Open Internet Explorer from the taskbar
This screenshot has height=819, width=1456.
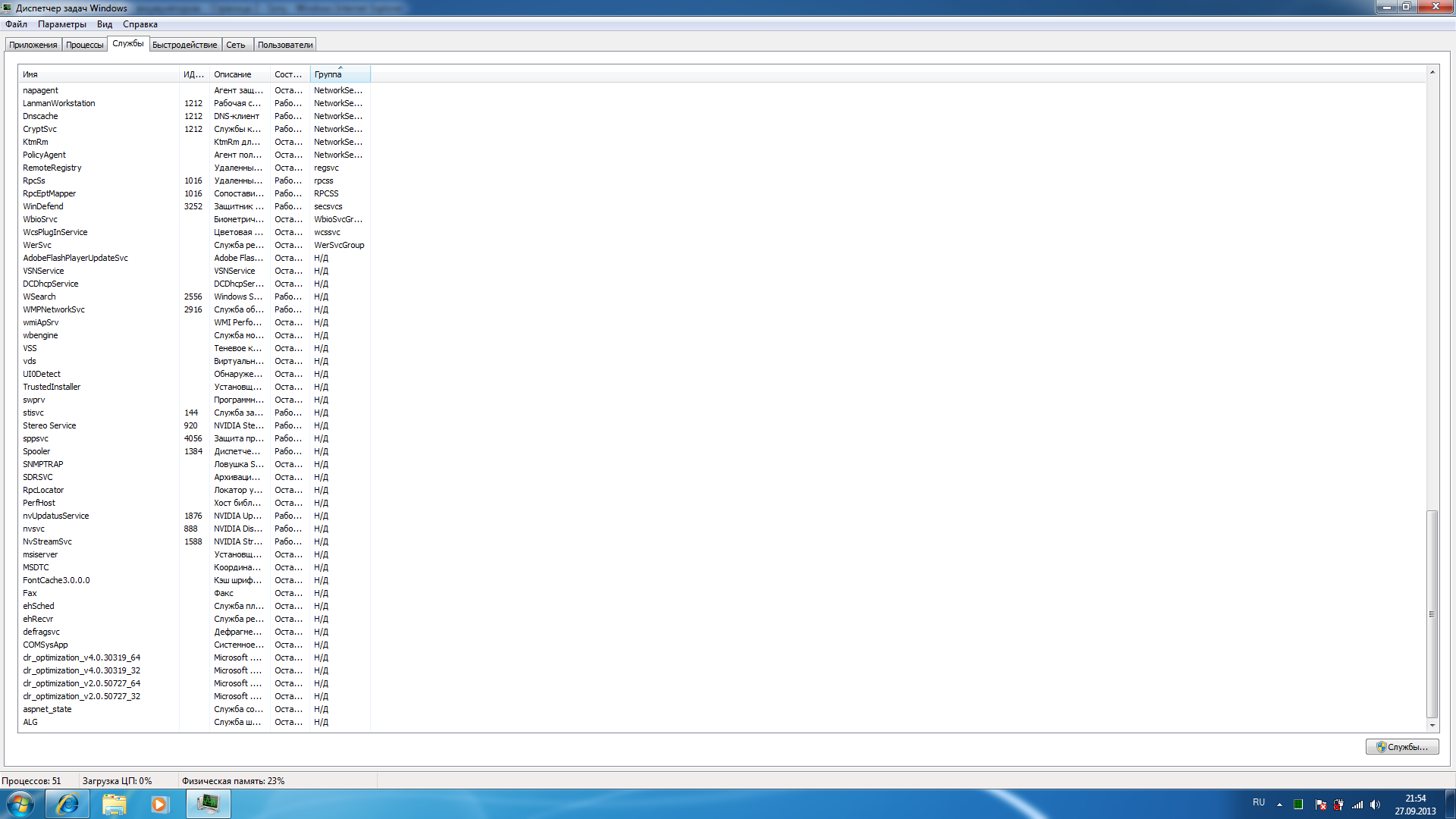tap(67, 803)
